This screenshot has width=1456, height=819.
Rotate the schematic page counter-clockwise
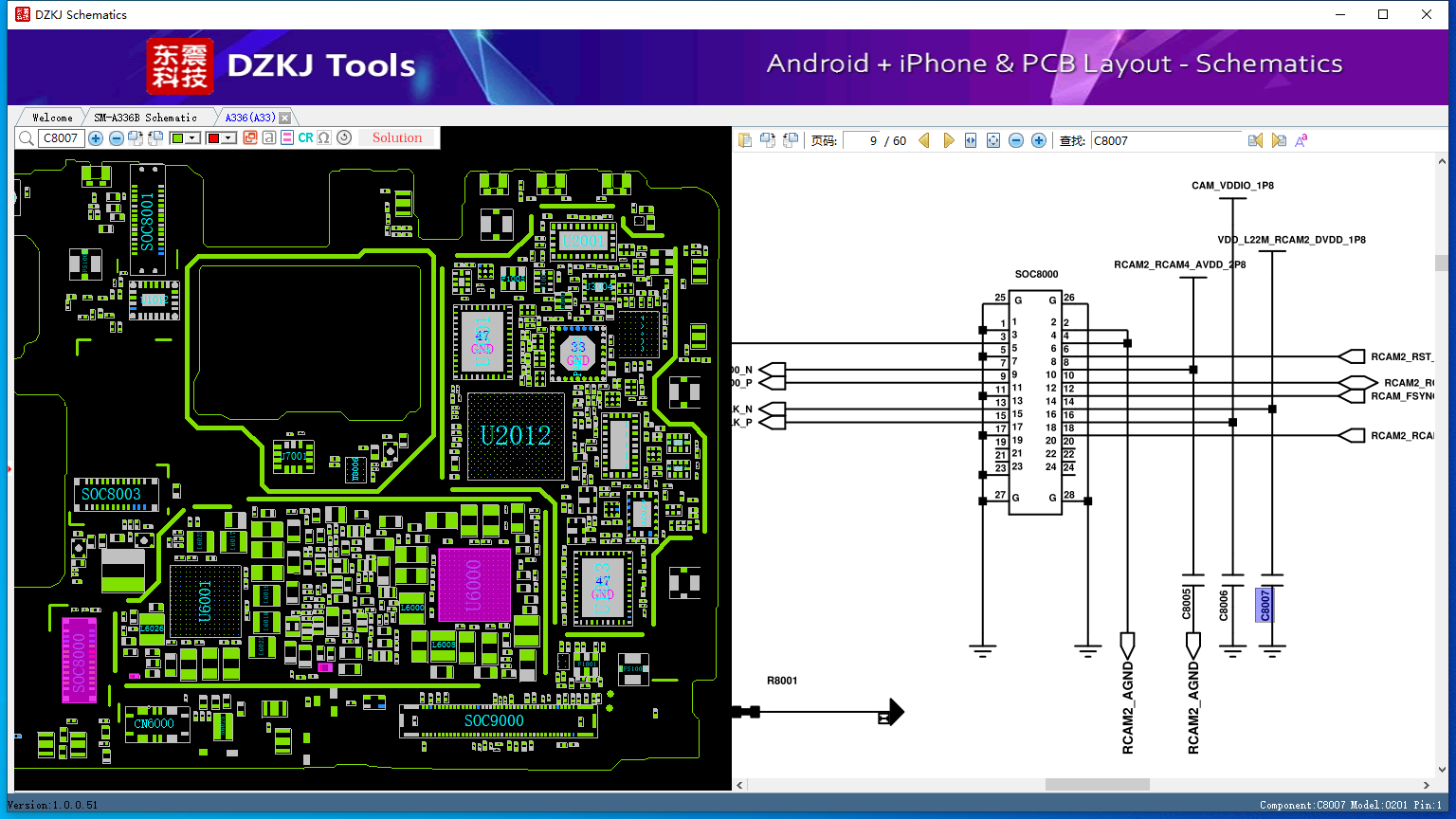(791, 140)
